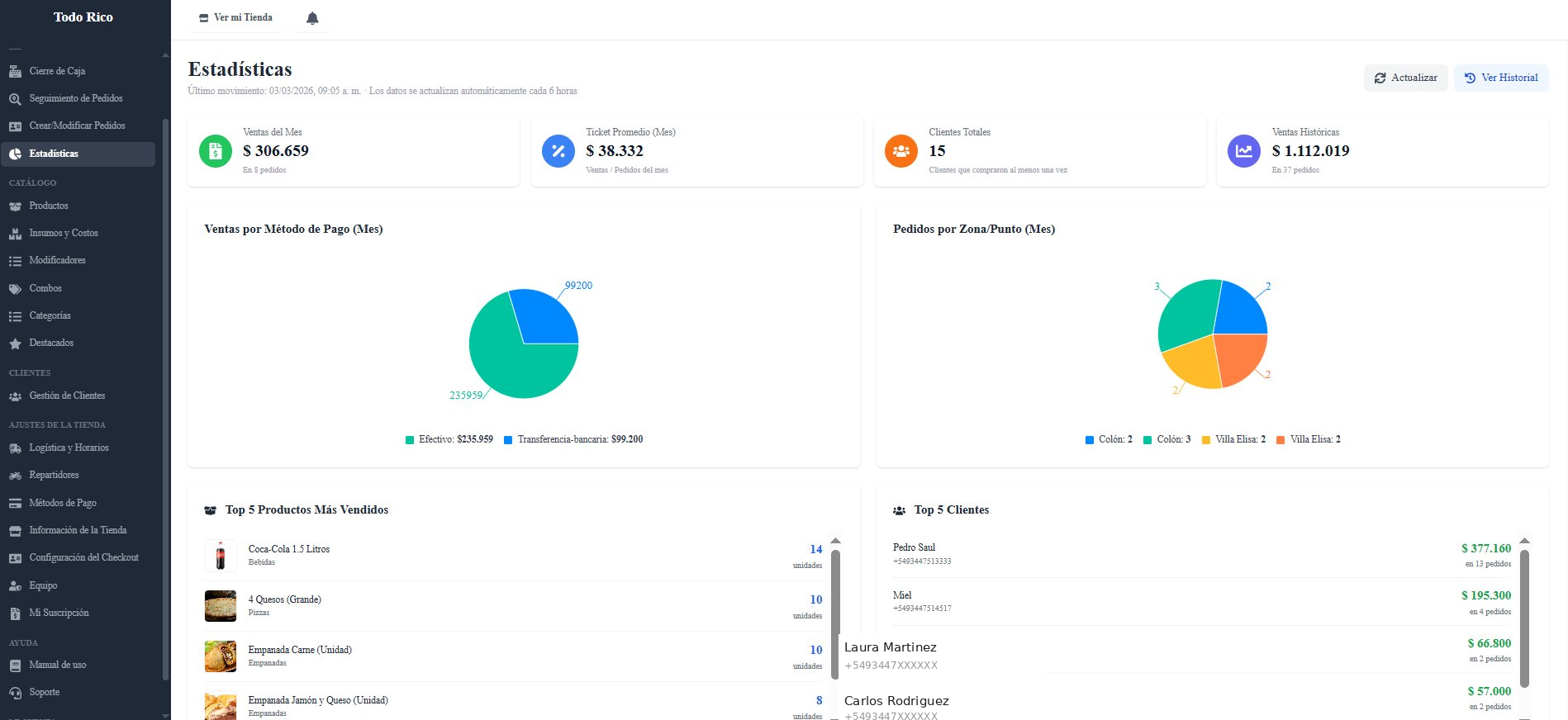Open Ver Historial
1568x720 pixels.
coord(1501,78)
